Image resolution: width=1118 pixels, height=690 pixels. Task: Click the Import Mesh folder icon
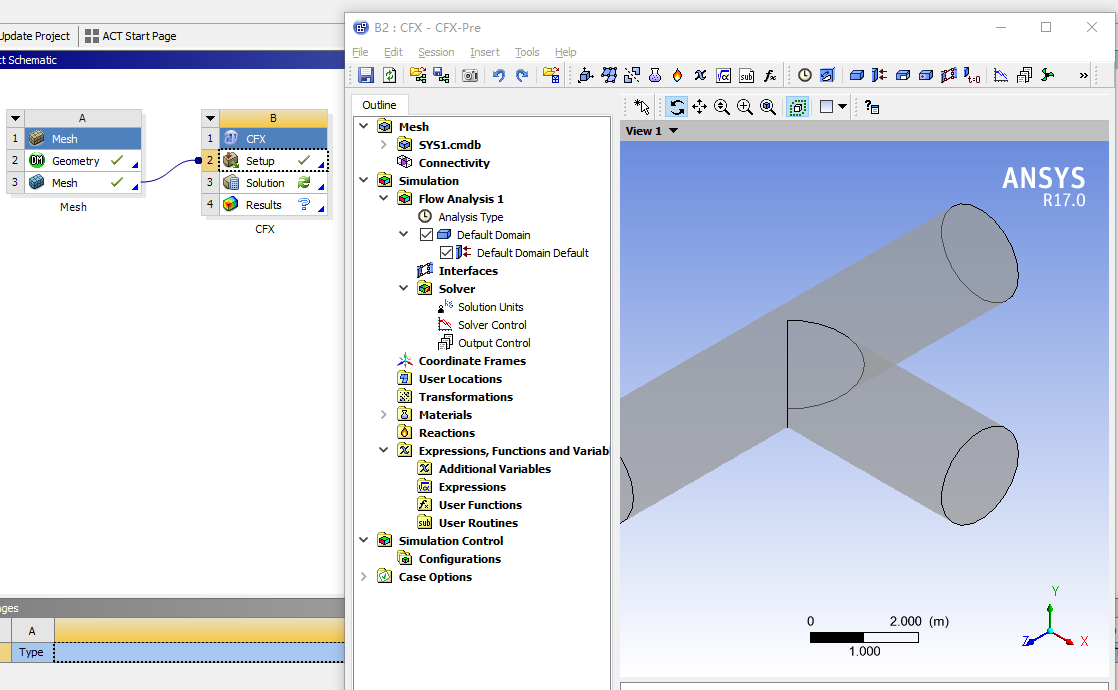point(551,75)
